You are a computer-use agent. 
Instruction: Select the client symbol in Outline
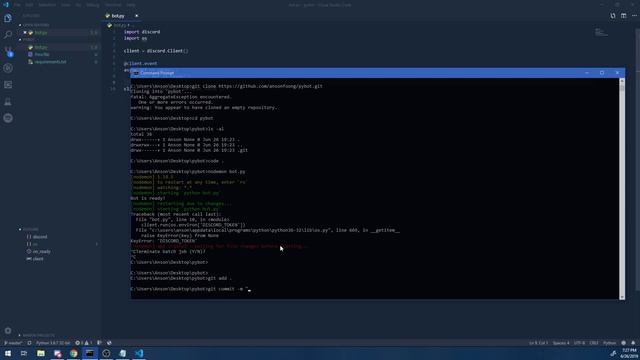38,259
